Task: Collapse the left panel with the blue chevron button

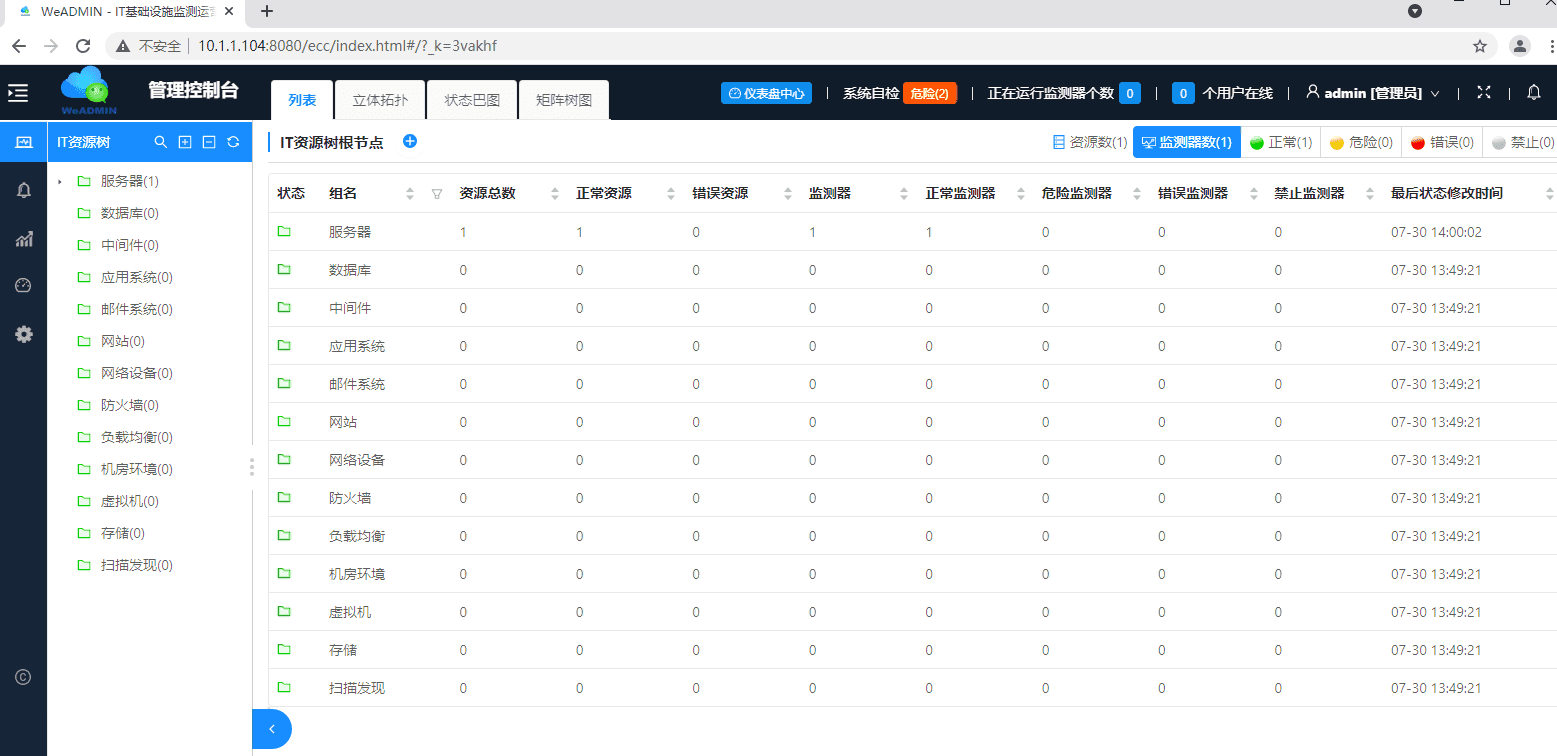Action: [x=272, y=729]
